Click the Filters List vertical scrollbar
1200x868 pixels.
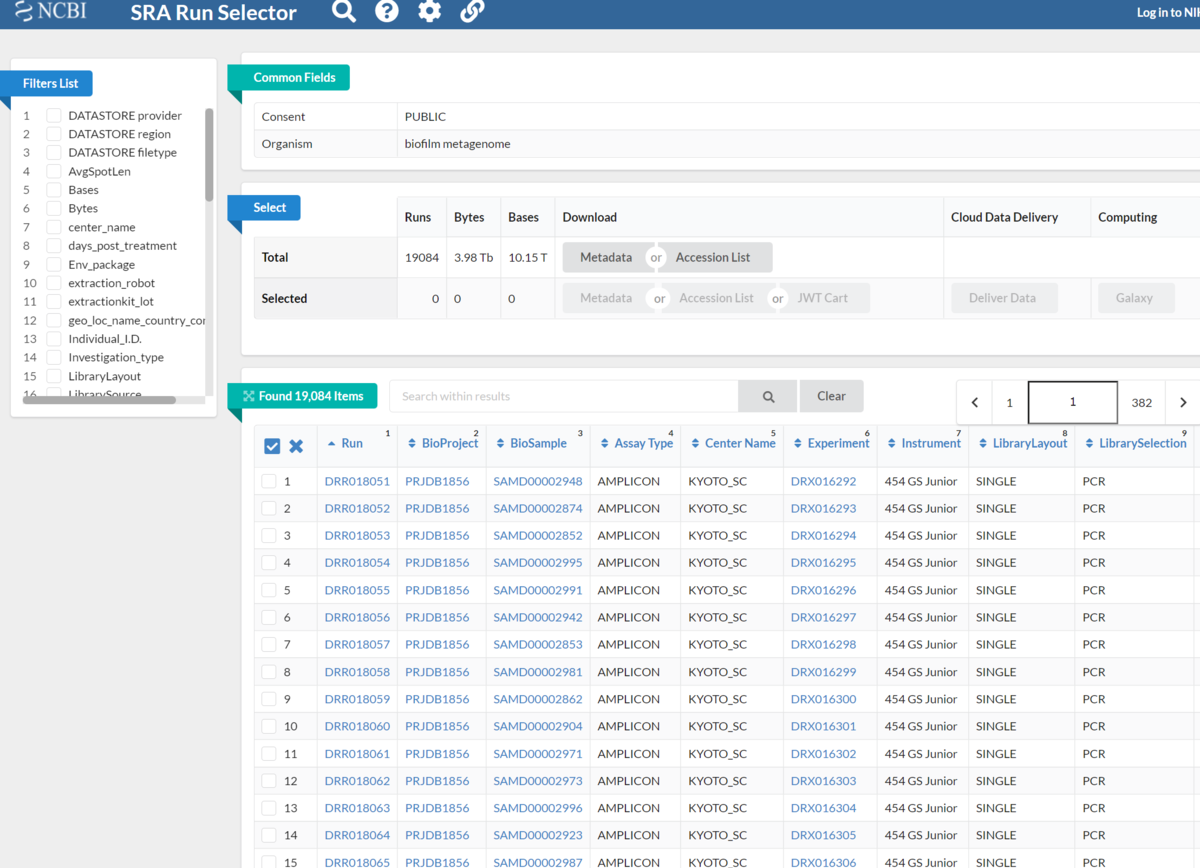point(209,155)
